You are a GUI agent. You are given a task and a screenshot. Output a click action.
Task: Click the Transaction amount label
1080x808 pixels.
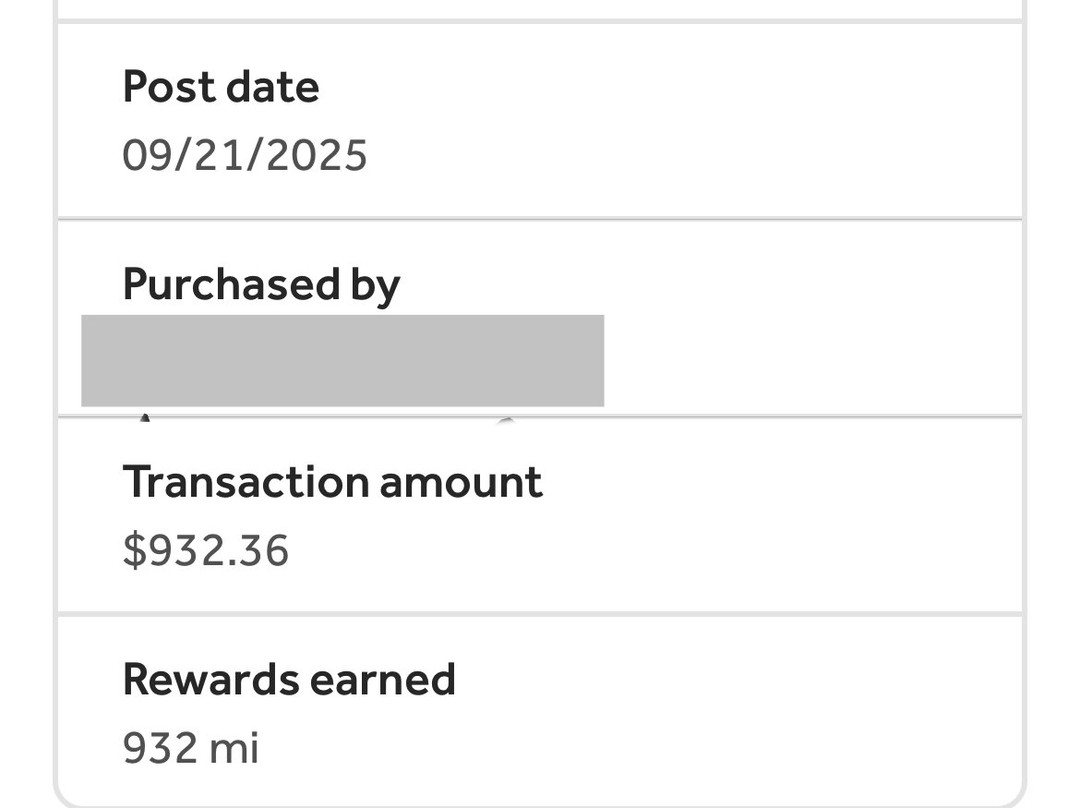pyautogui.click(x=332, y=482)
